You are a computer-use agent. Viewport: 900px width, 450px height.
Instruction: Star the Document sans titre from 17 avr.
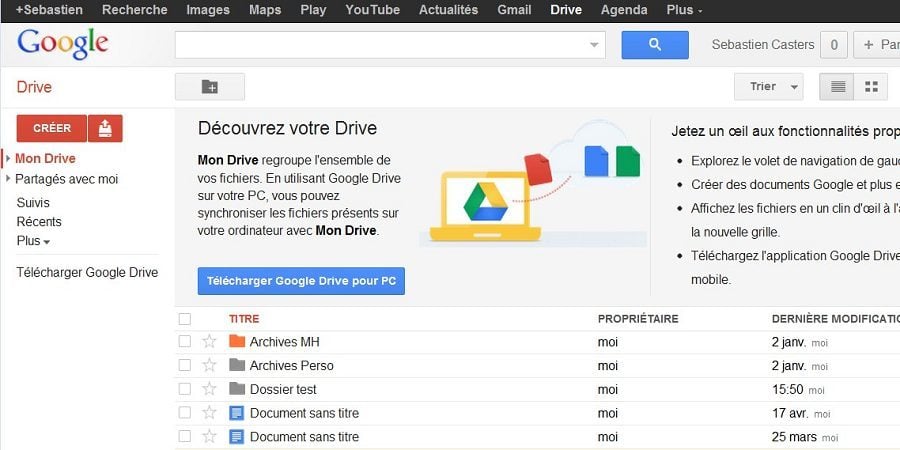point(210,413)
